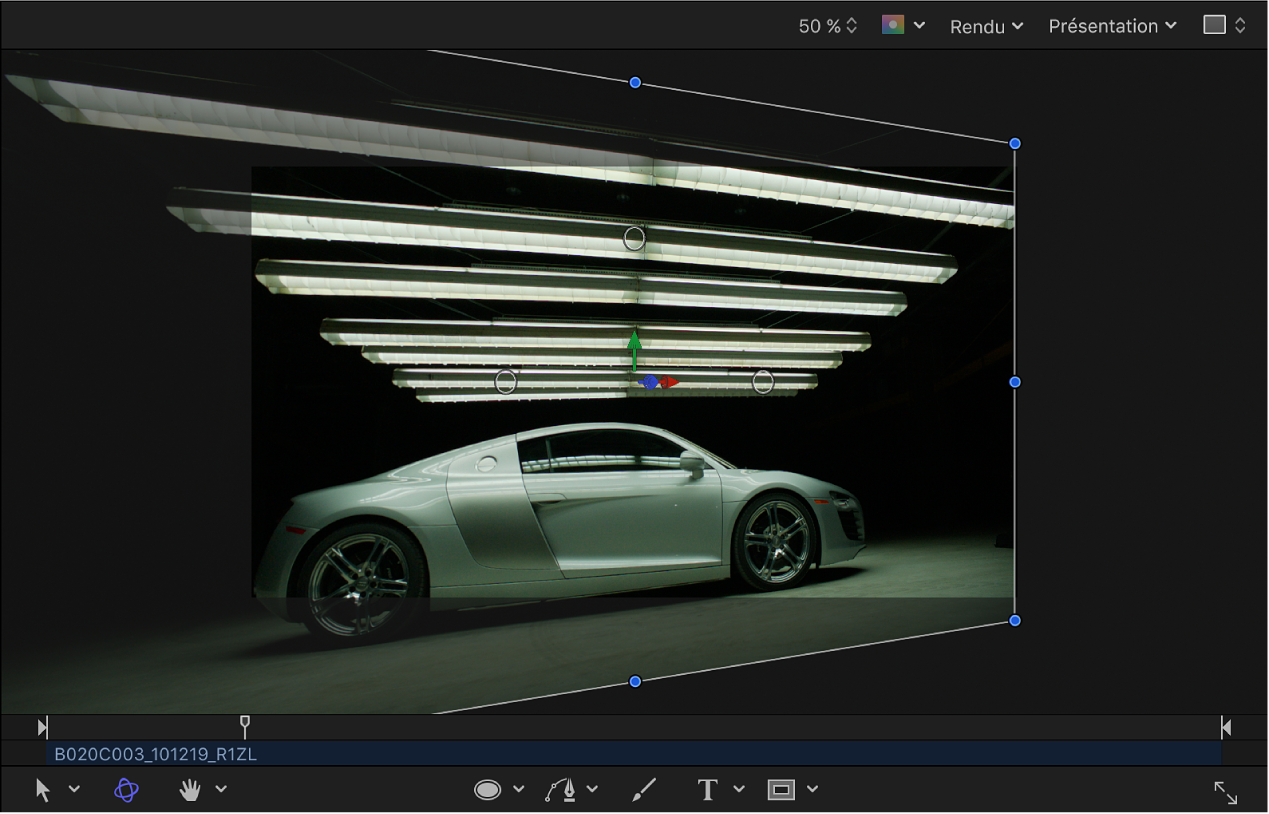This screenshot has height=814, width=1269.
Task: Open the Rendu menu
Action: pos(986,26)
